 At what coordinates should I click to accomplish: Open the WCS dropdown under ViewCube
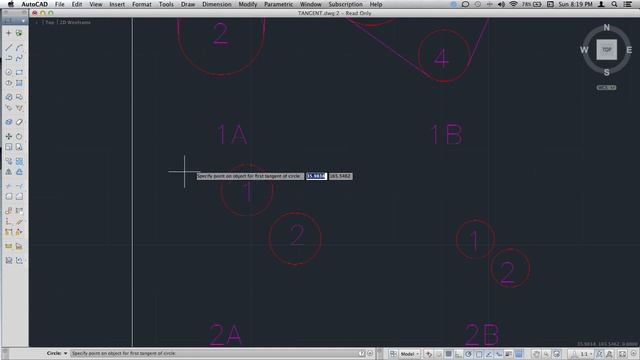pyautogui.click(x=606, y=87)
